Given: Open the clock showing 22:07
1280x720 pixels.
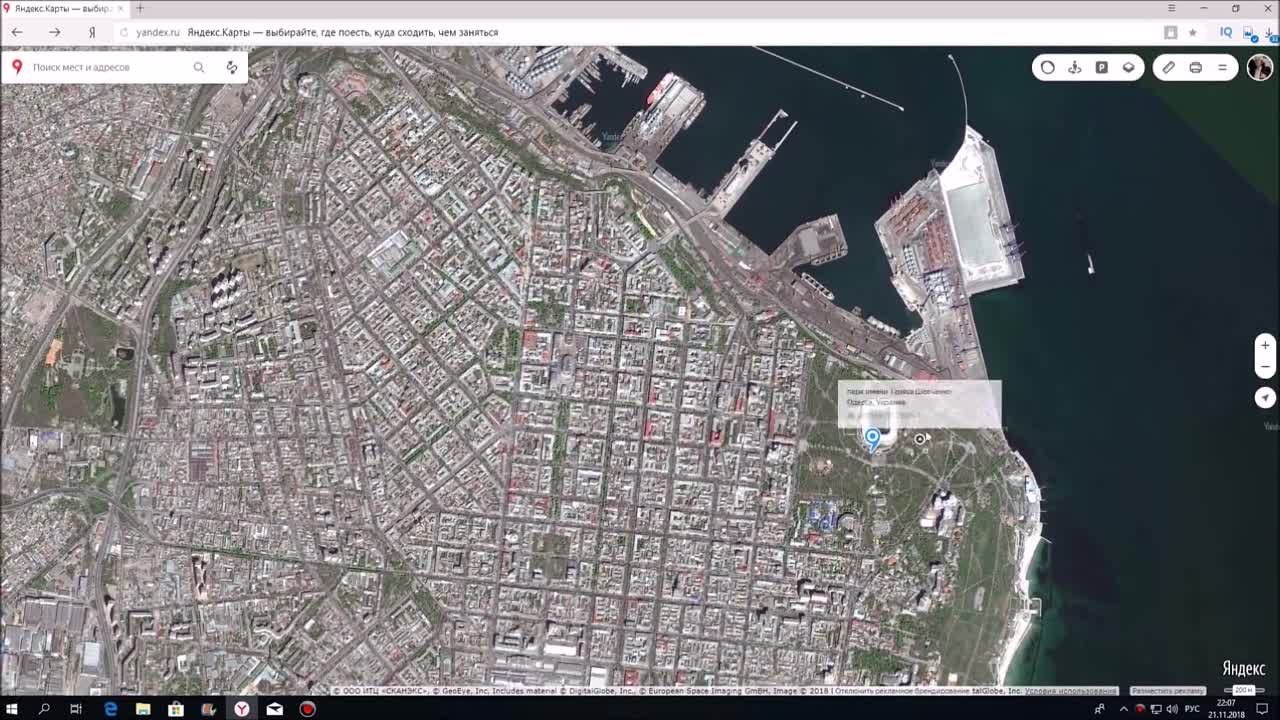Looking at the screenshot, I should pos(1226,709).
